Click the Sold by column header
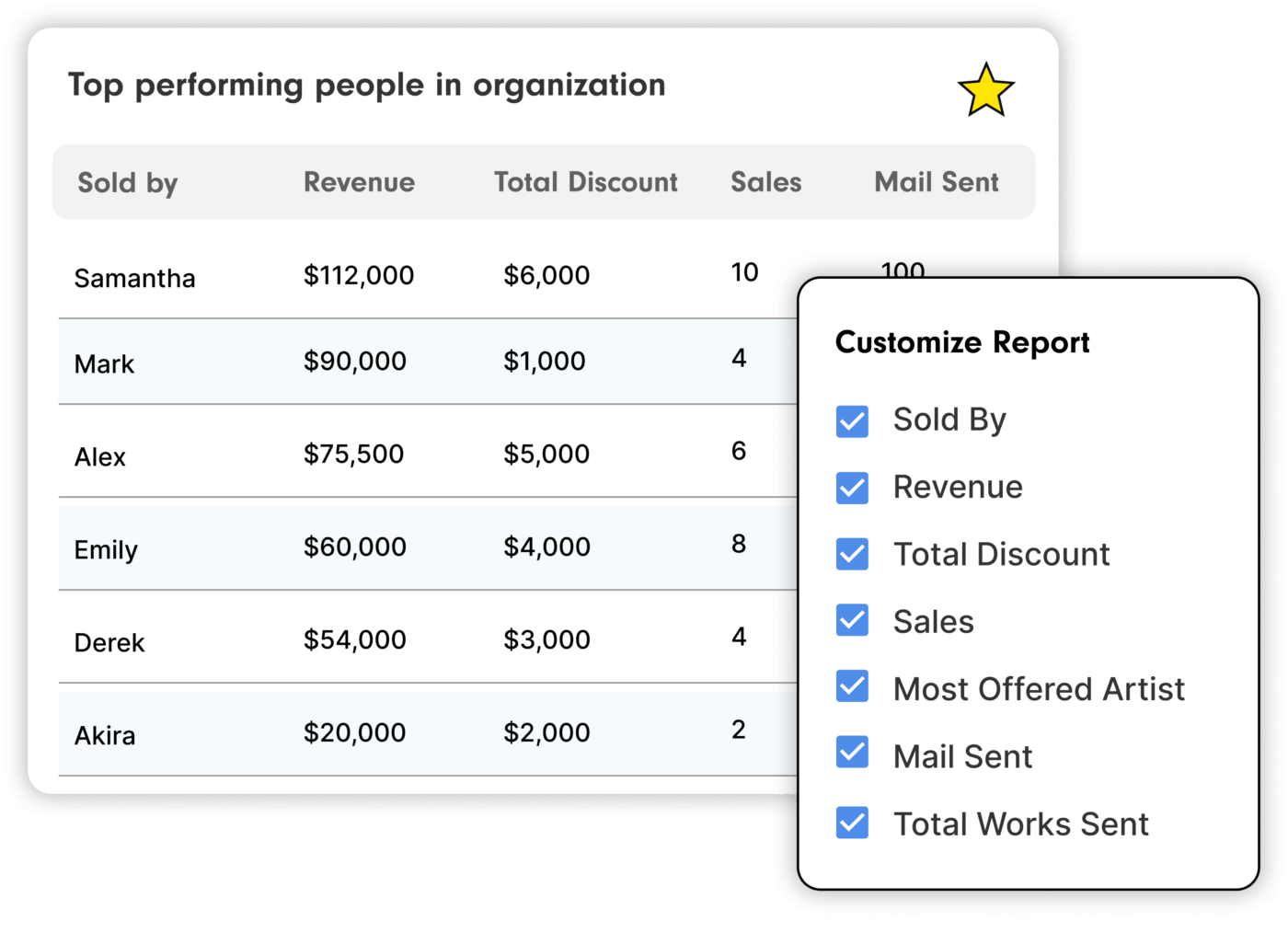1288x944 pixels. [128, 182]
